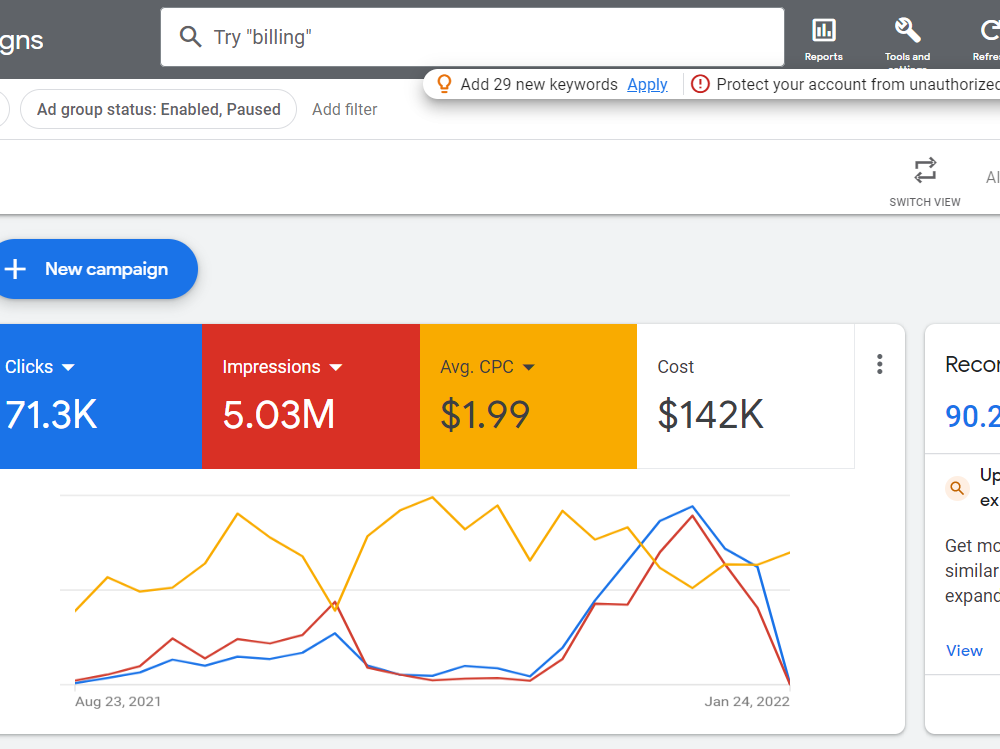Click the Switch View icon
This screenshot has width=1000, height=749.
(924, 170)
